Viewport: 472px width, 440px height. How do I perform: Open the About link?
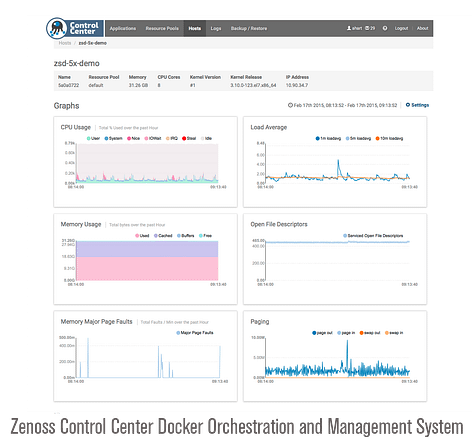coord(422,28)
